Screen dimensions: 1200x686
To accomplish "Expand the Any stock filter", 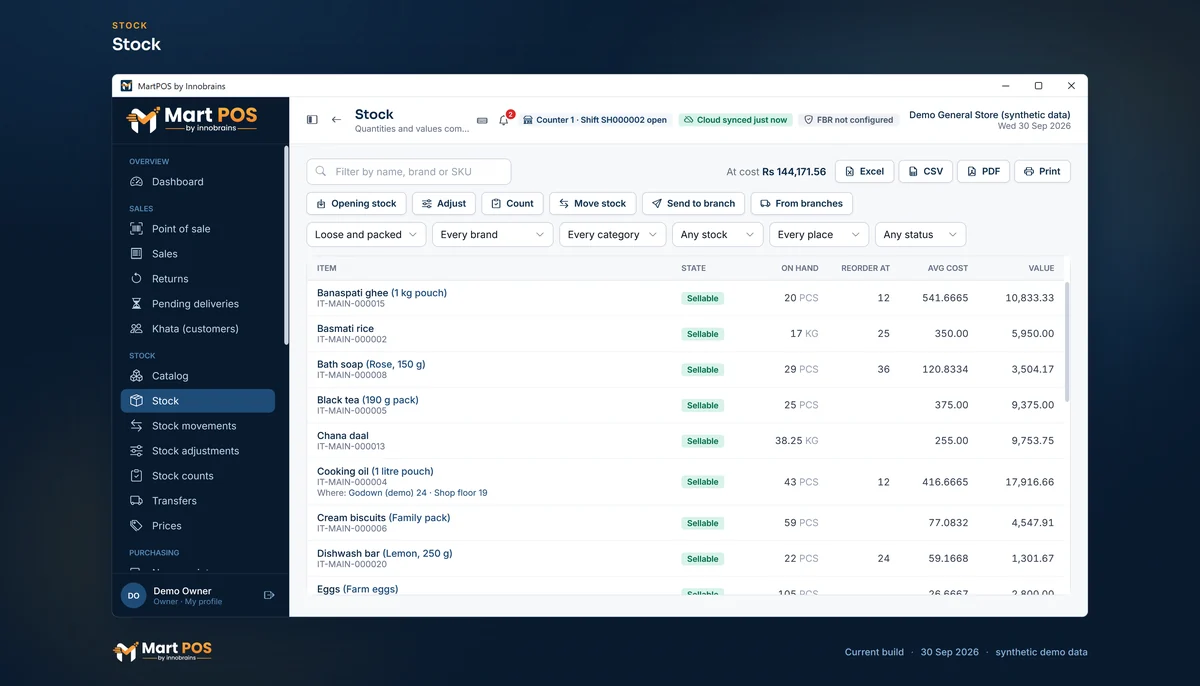I will (718, 235).
